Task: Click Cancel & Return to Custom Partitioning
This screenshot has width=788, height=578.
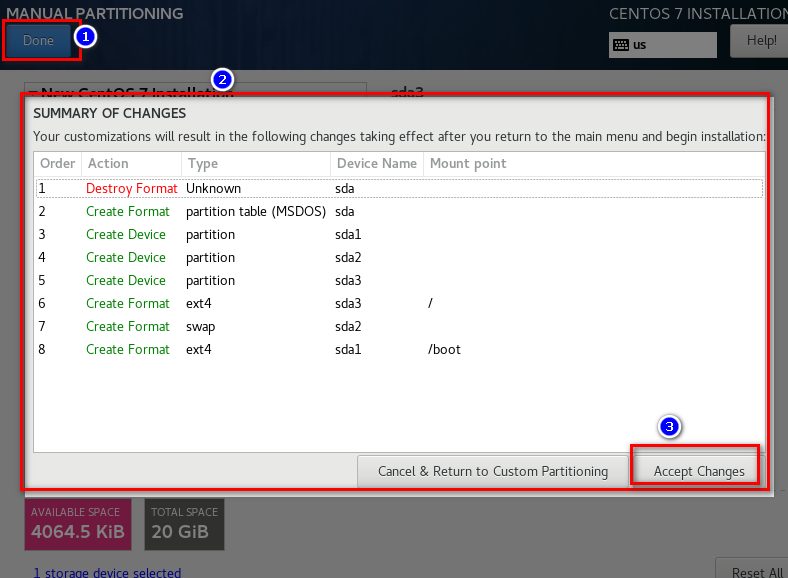Action: pos(493,471)
